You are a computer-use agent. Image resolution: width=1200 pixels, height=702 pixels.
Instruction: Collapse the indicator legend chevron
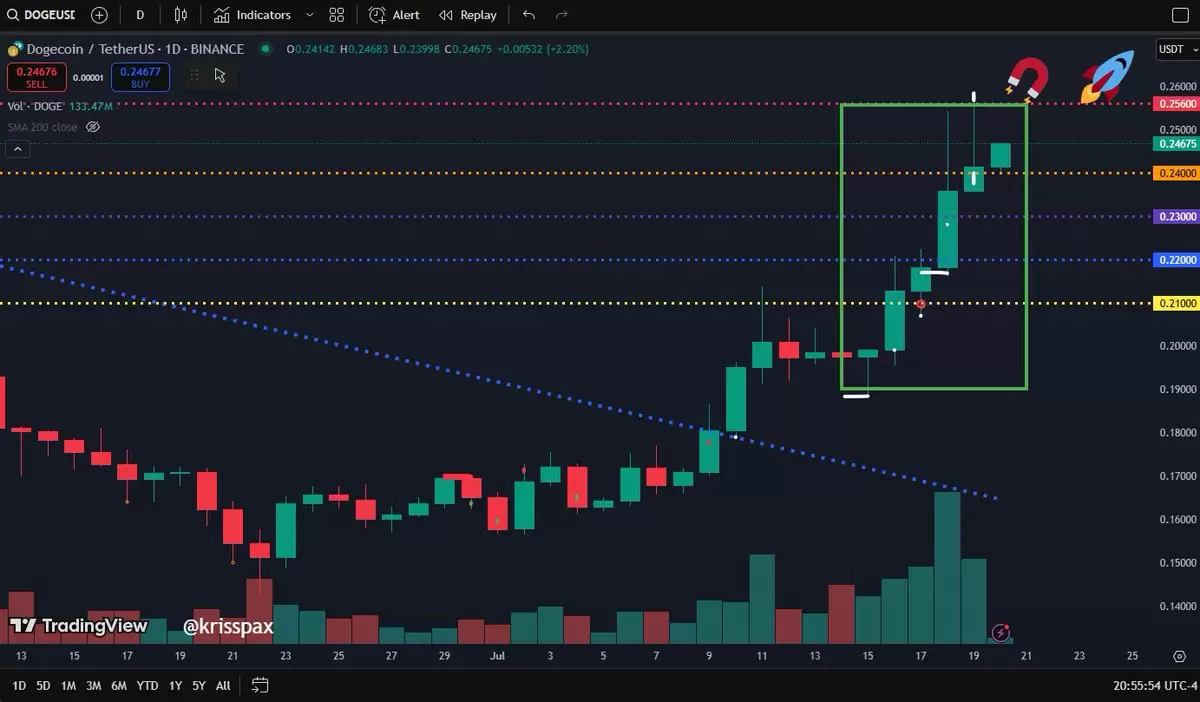tap(17, 148)
